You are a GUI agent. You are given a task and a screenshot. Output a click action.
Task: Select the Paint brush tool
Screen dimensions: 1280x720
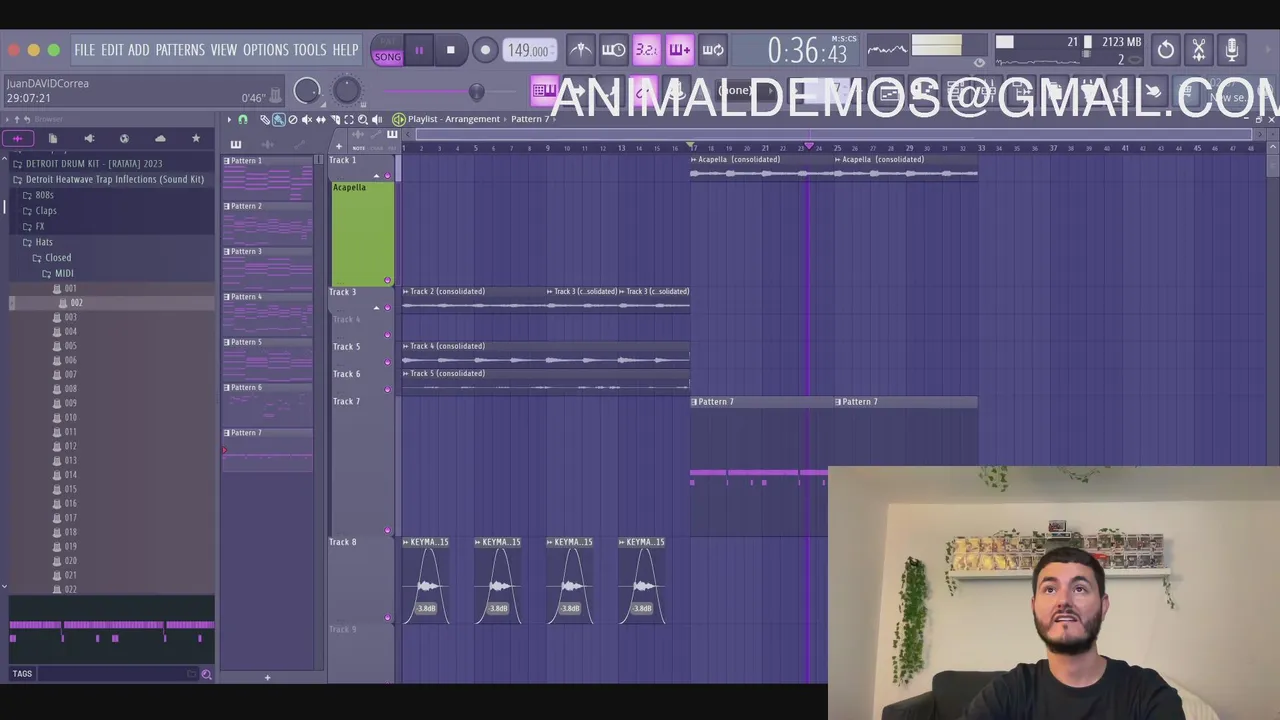279,119
